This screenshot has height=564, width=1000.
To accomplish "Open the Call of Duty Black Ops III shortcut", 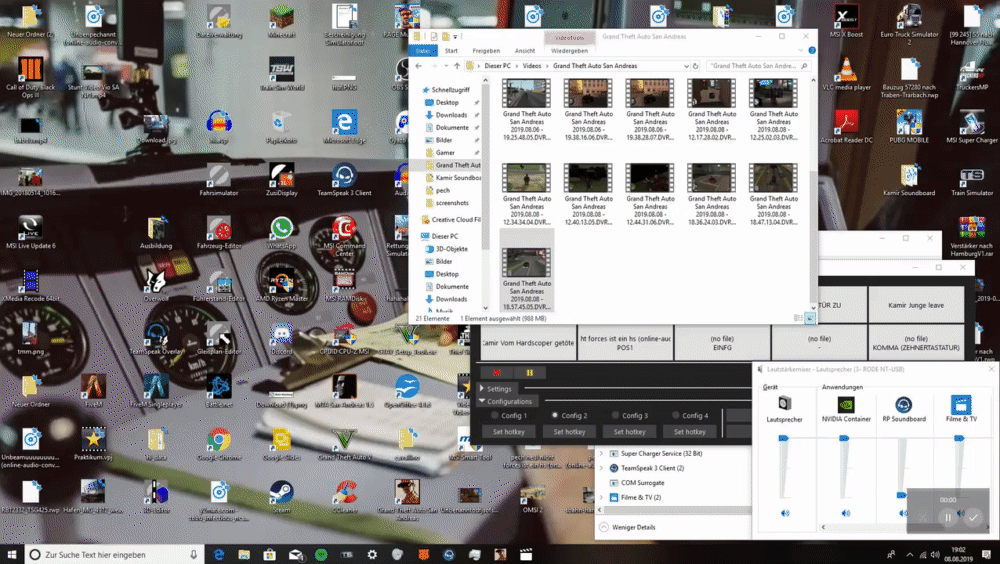I will [x=30, y=70].
